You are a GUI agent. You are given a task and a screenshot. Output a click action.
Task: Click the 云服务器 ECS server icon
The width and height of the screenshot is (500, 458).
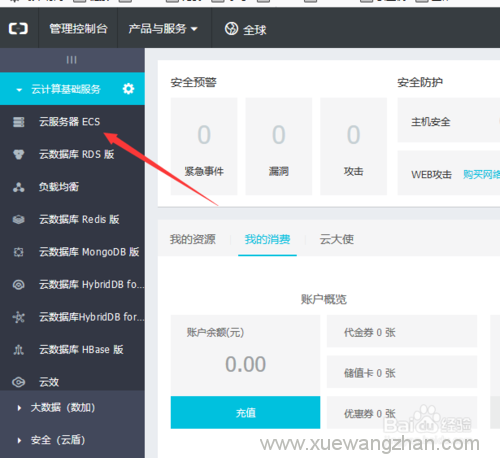tap(19, 122)
